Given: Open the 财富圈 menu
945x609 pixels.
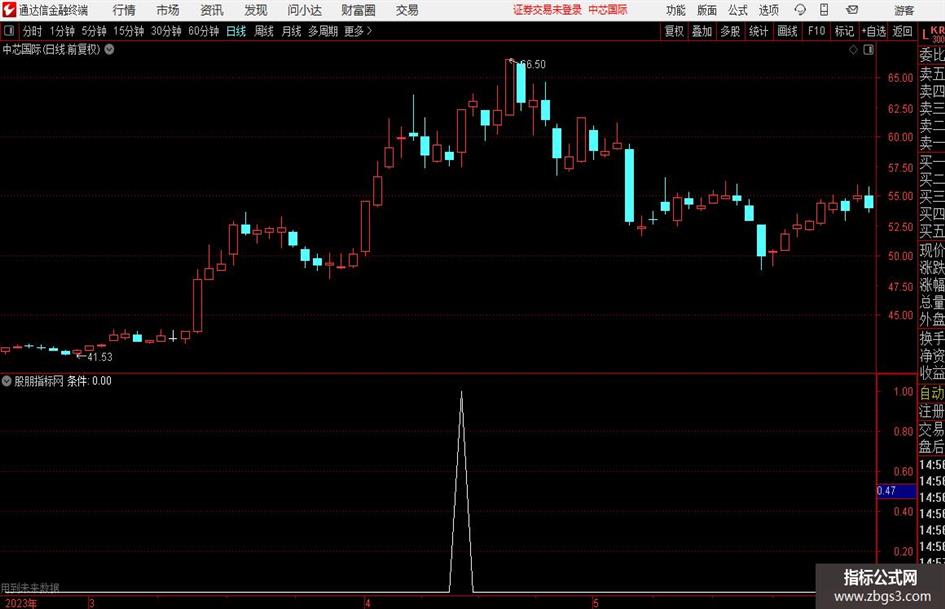Looking at the screenshot, I should (358, 10).
